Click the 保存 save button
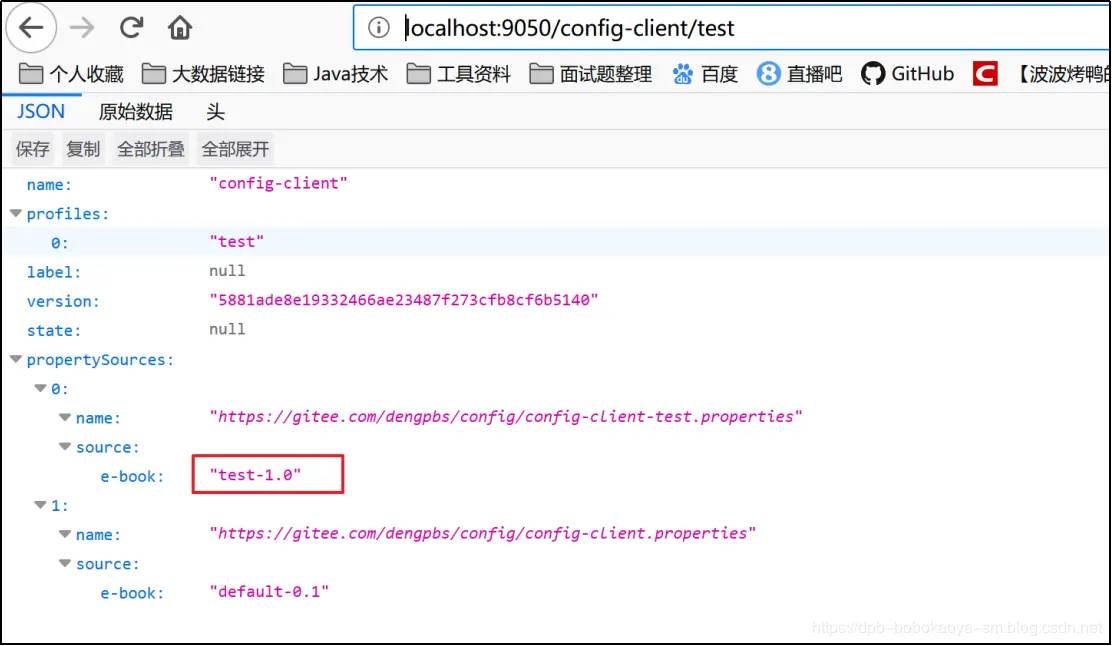This screenshot has height=646, width=1112. point(33,149)
